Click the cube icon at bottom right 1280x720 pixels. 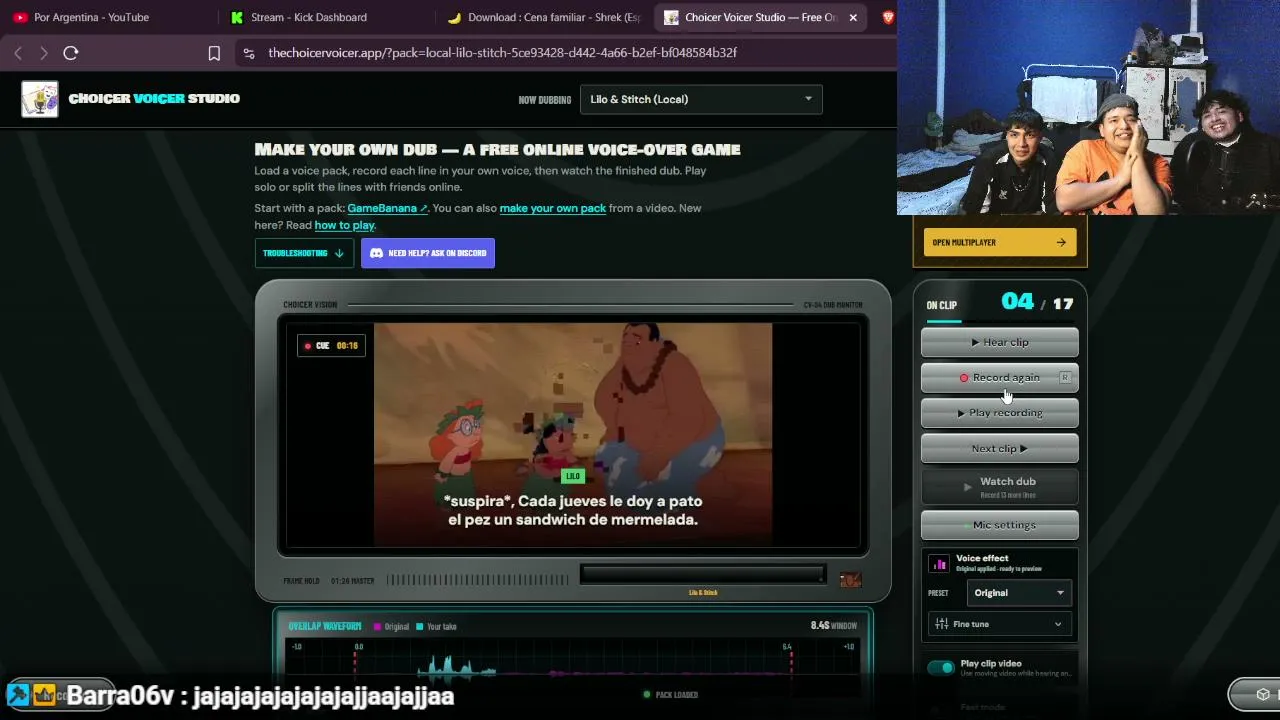coord(1263,694)
